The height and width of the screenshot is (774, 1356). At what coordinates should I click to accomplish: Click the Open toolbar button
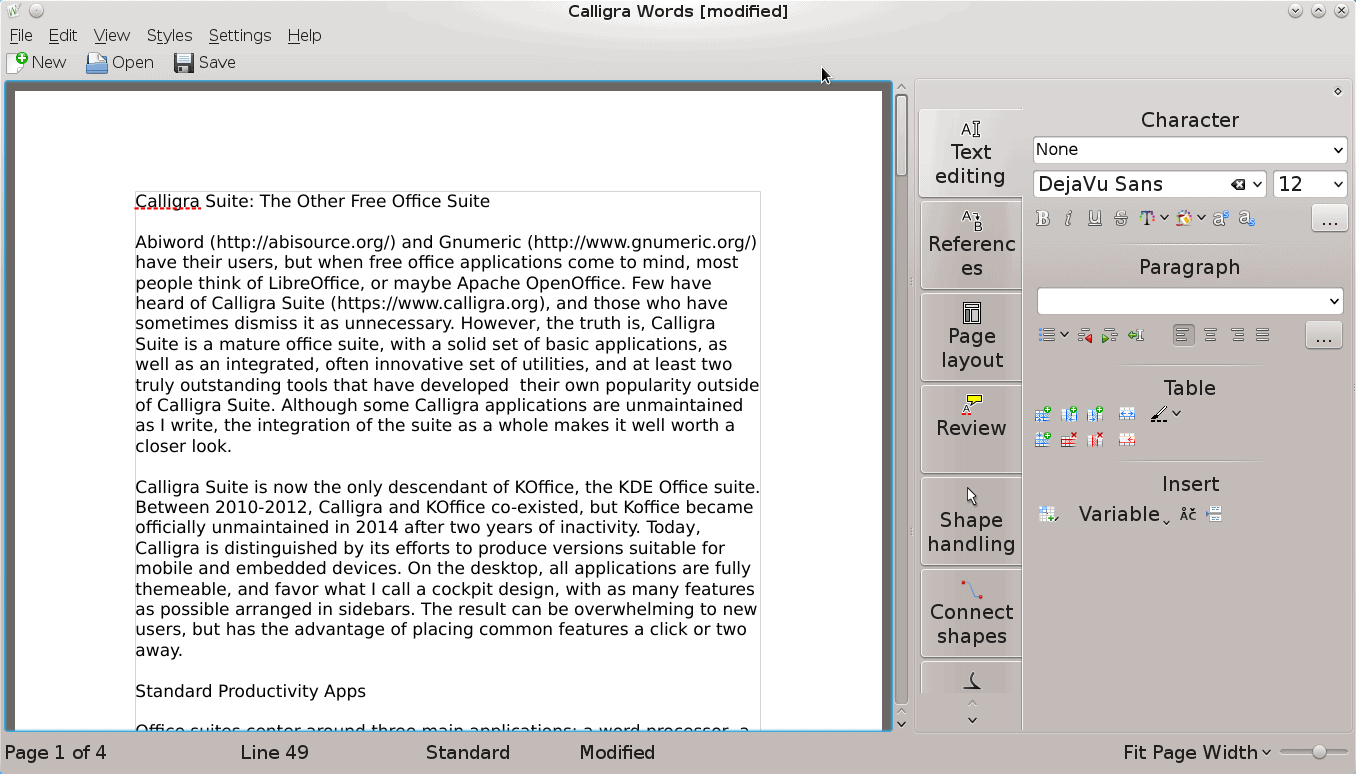point(120,62)
